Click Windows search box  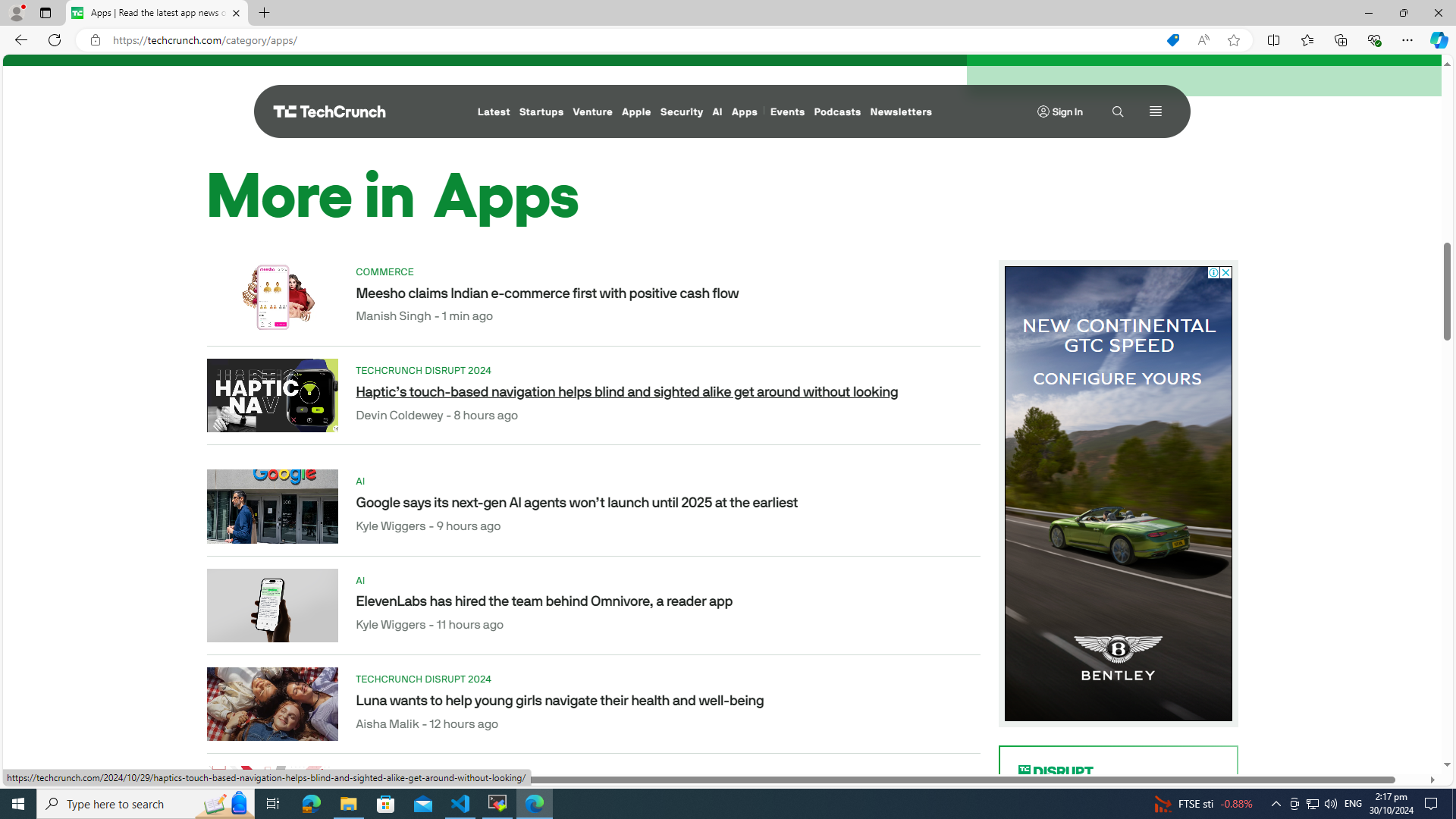(x=146, y=804)
